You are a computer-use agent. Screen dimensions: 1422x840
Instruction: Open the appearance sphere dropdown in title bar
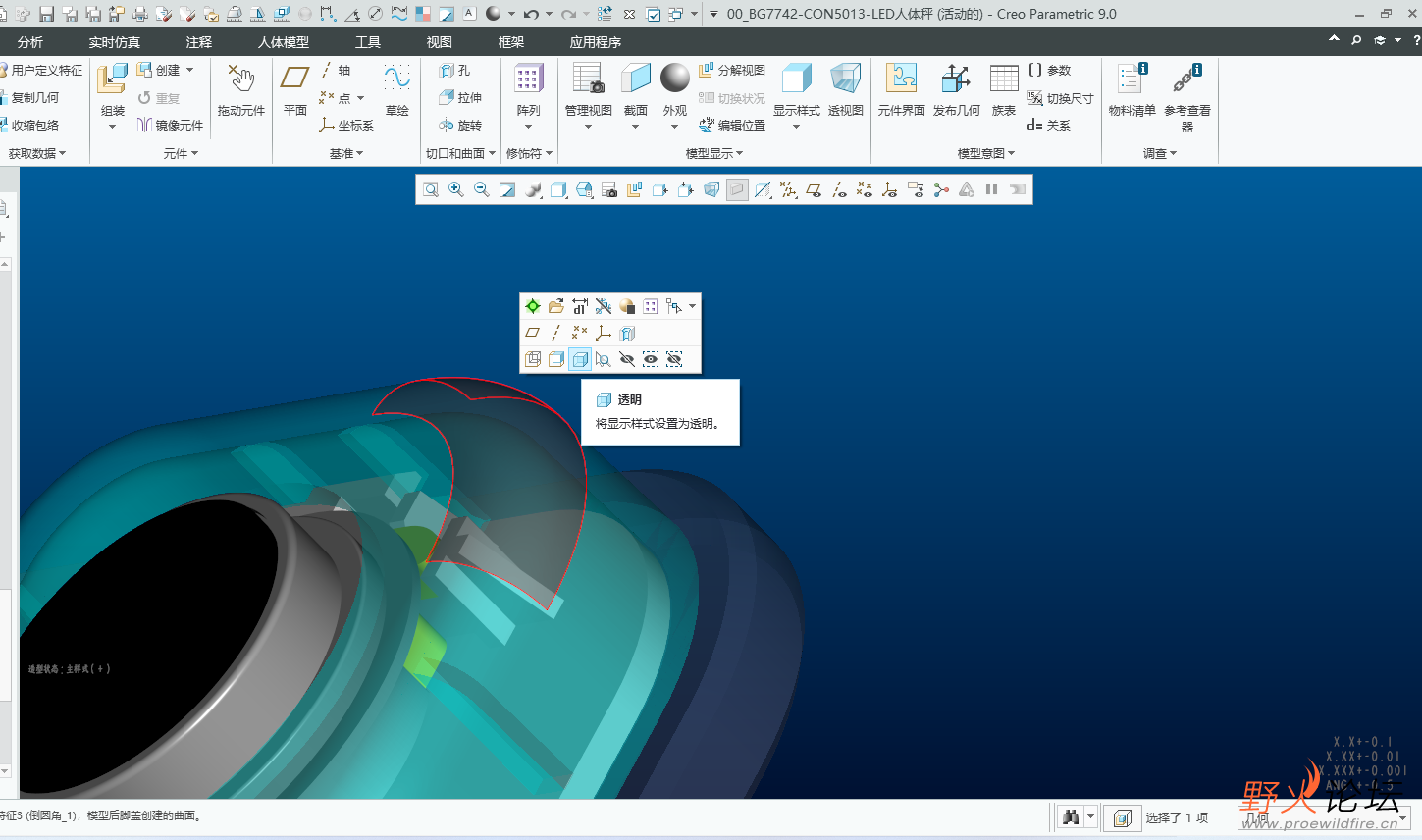pyautogui.click(x=511, y=14)
